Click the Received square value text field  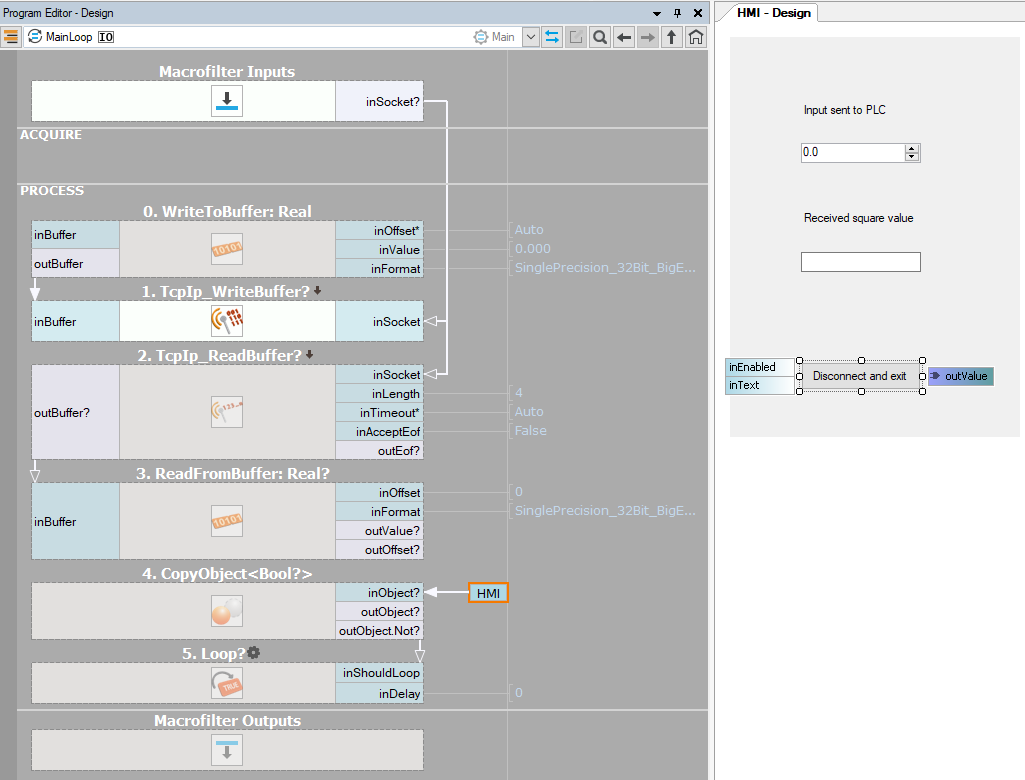pyautogui.click(x=860, y=262)
